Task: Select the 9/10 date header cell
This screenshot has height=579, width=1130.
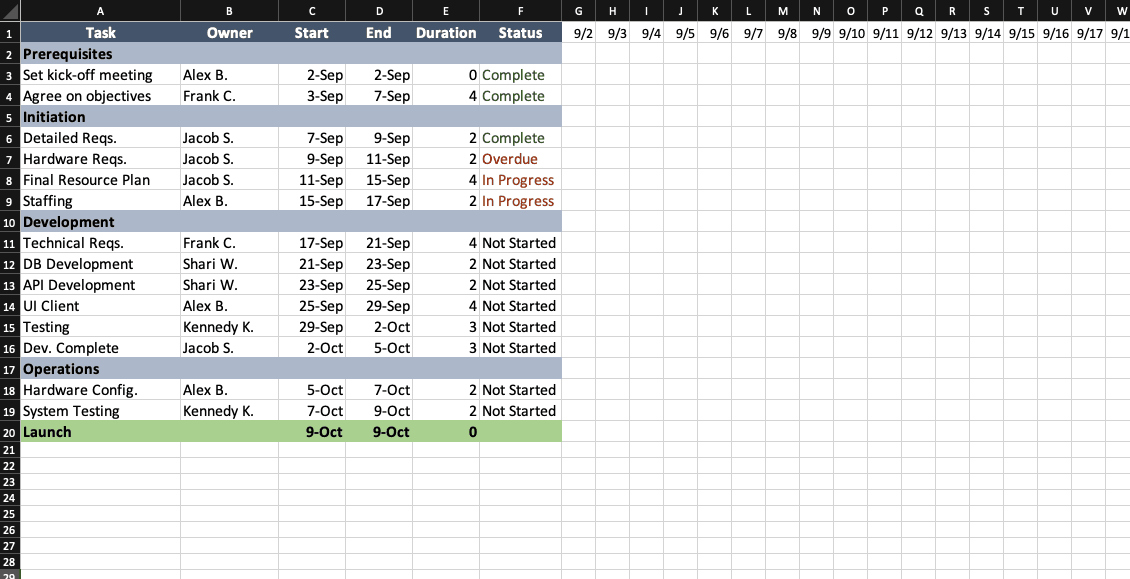Action: (852, 33)
